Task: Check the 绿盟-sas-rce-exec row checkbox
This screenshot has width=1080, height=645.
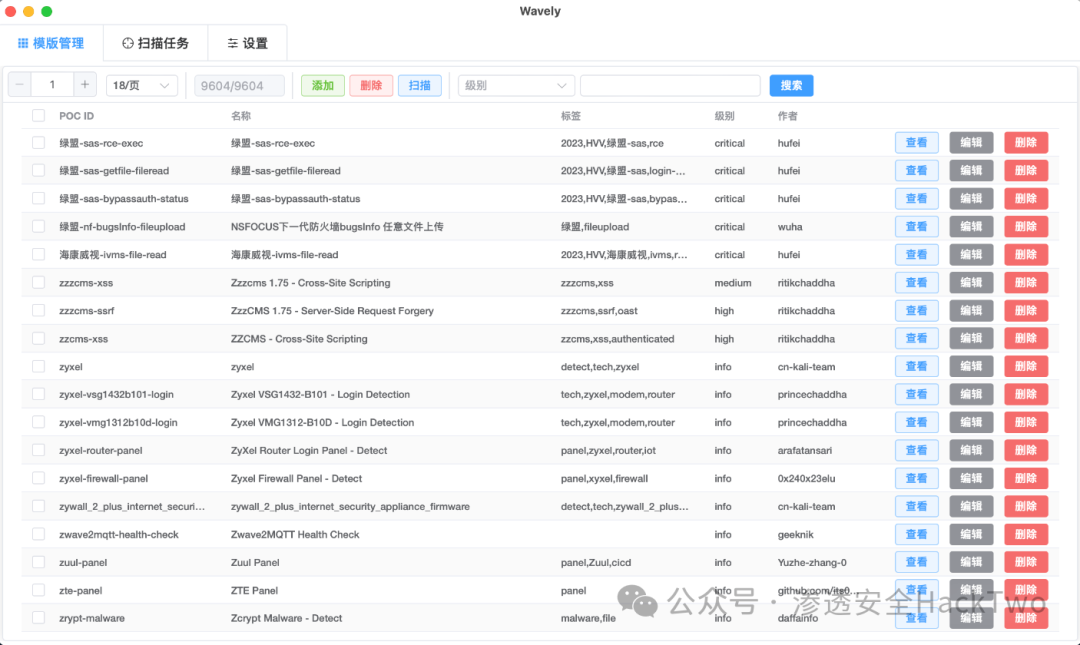Action: tap(39, 143)
